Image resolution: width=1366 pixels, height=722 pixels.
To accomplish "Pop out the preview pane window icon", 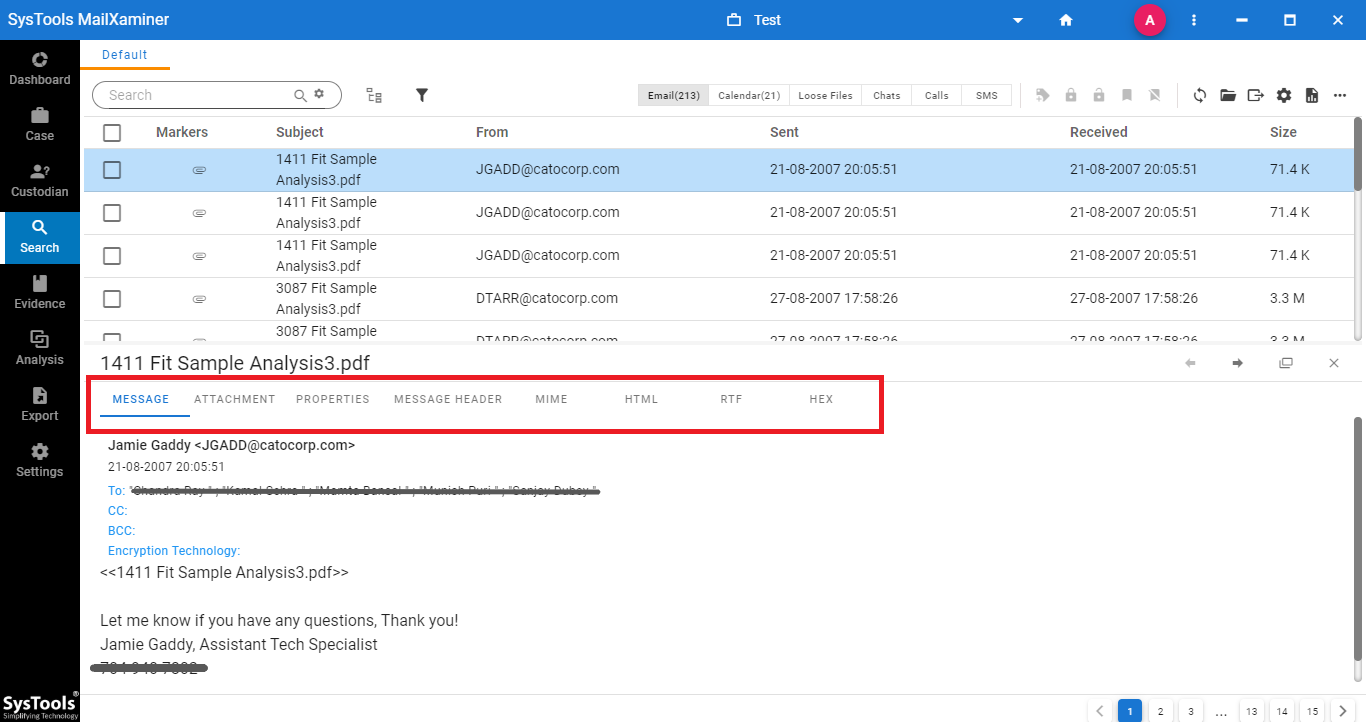I will click(x=1286, y=363).
